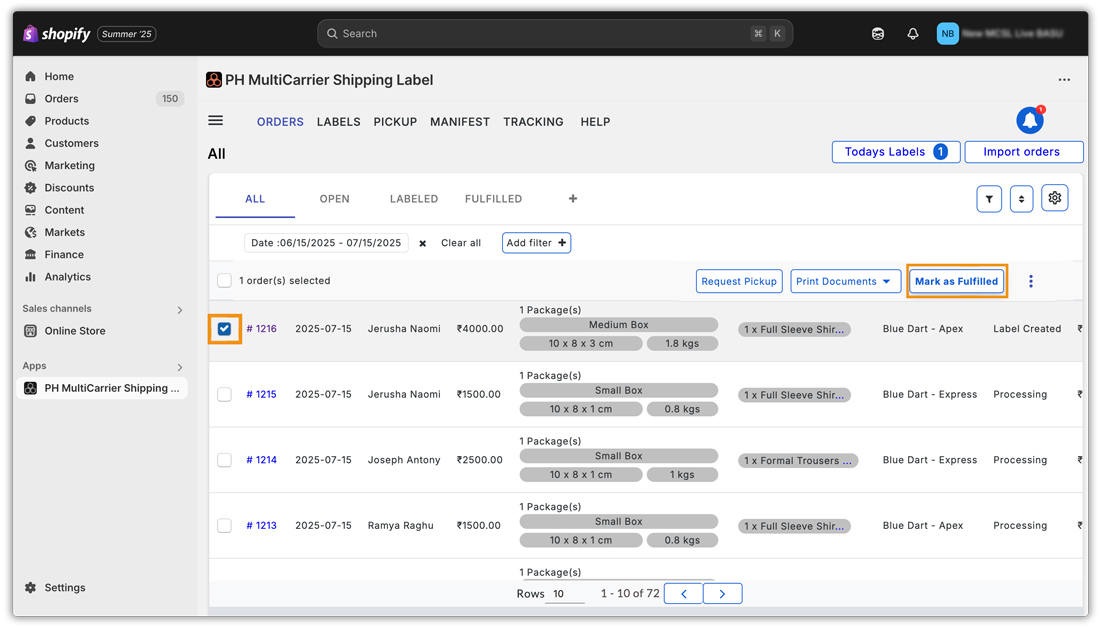Switch to the TRACKING menu
The height and width of the screenshot is (628, 1100).
click(533, 122)
